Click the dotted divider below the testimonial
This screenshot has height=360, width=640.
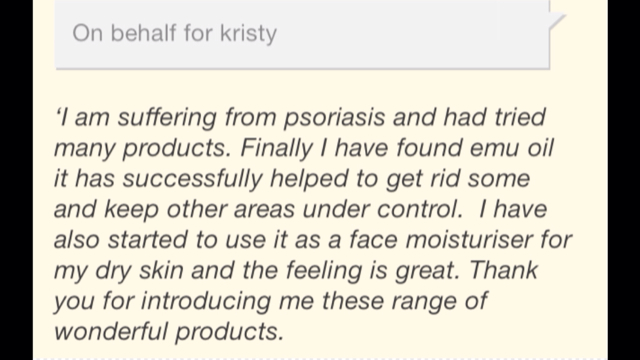click(320, 359)
